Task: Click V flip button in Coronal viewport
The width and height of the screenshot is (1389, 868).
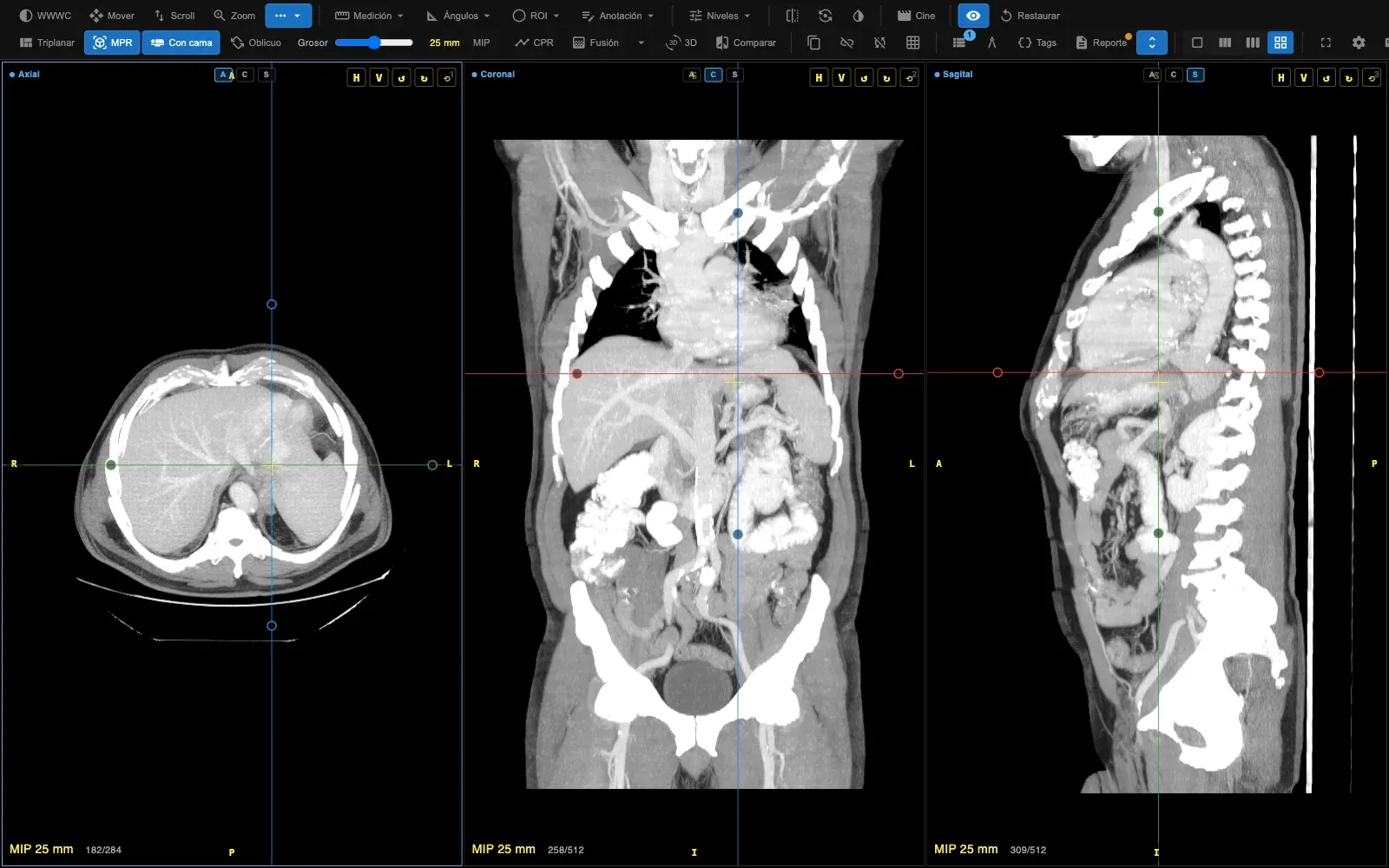Action: (841, 77)
